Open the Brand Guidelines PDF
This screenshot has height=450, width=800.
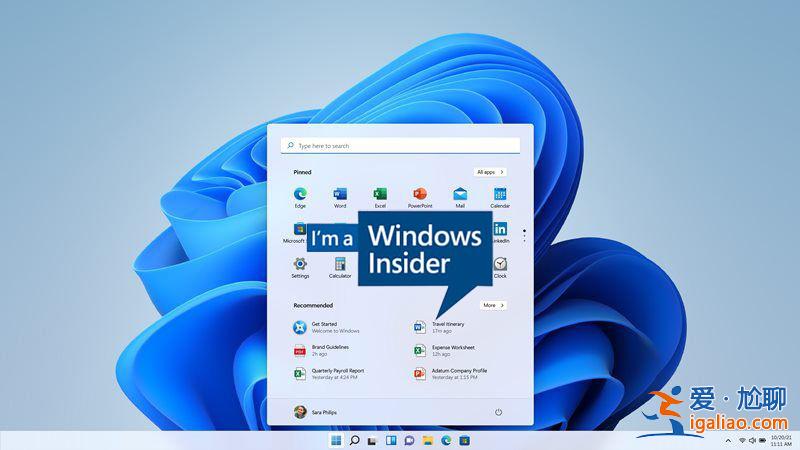pyautogui.click(x=330, y=350)
